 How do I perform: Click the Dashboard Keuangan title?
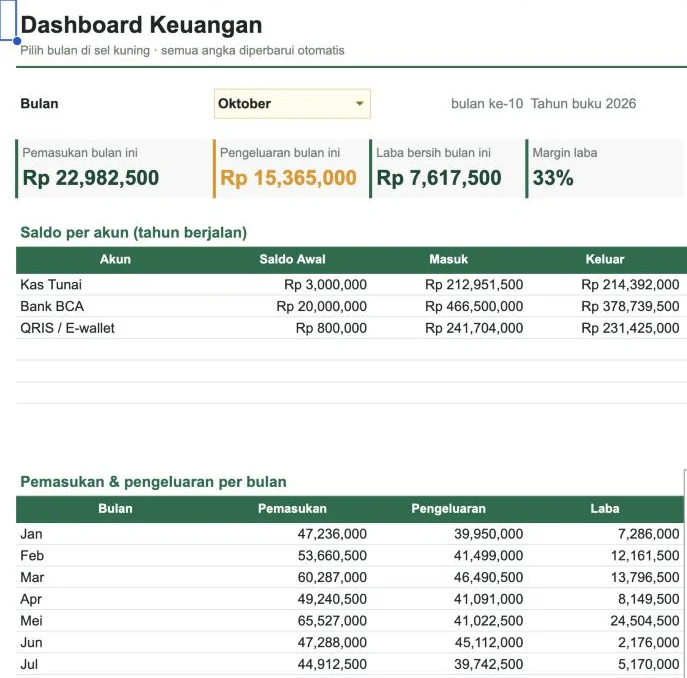point(141,25)
